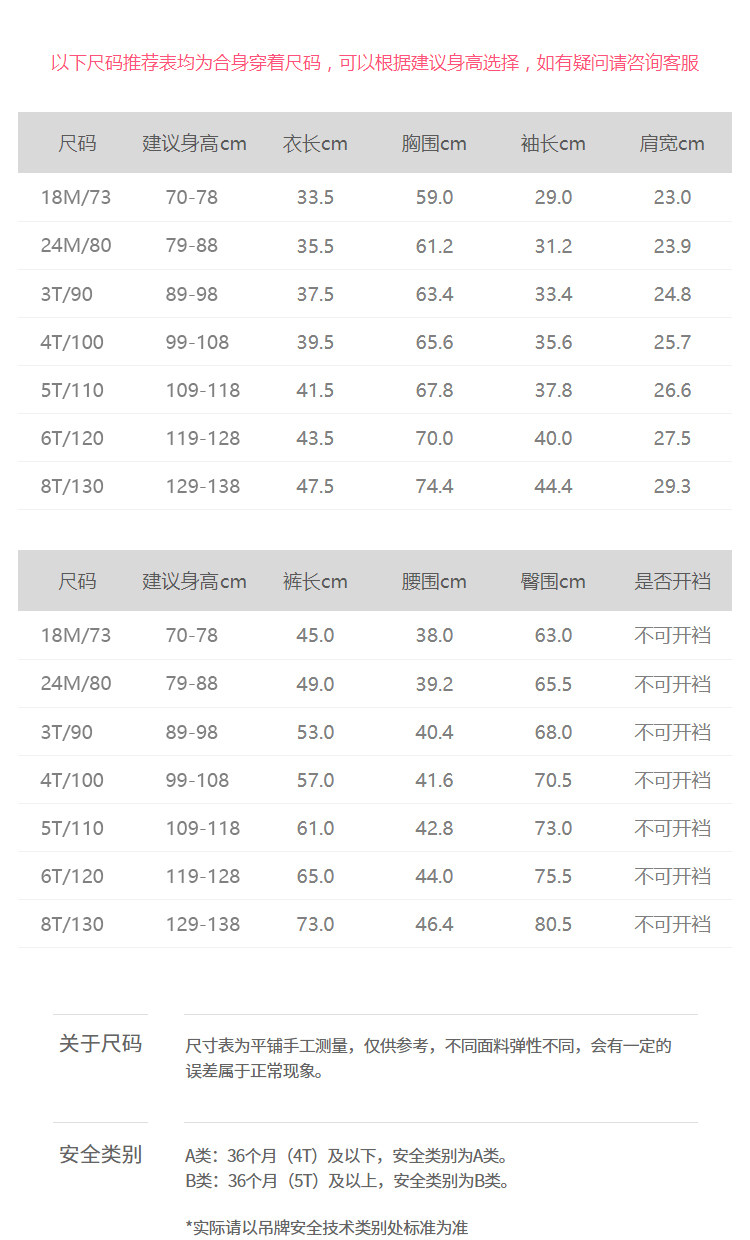Click the 腰围cm column header

coord(434,581)
